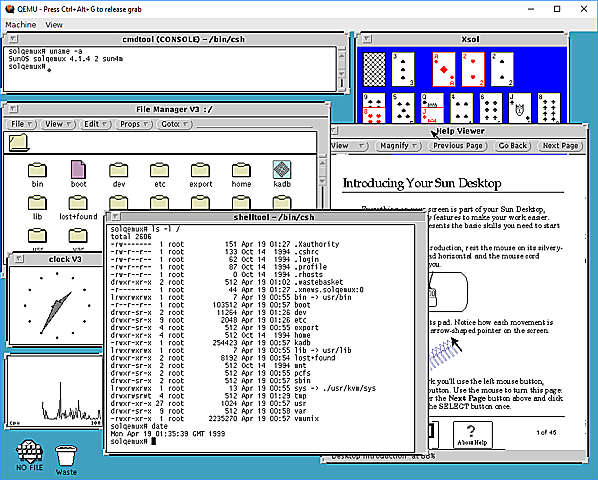
Task: Click the 'Introducing Your Sun Desktop' heading
Action: [422, 183]
